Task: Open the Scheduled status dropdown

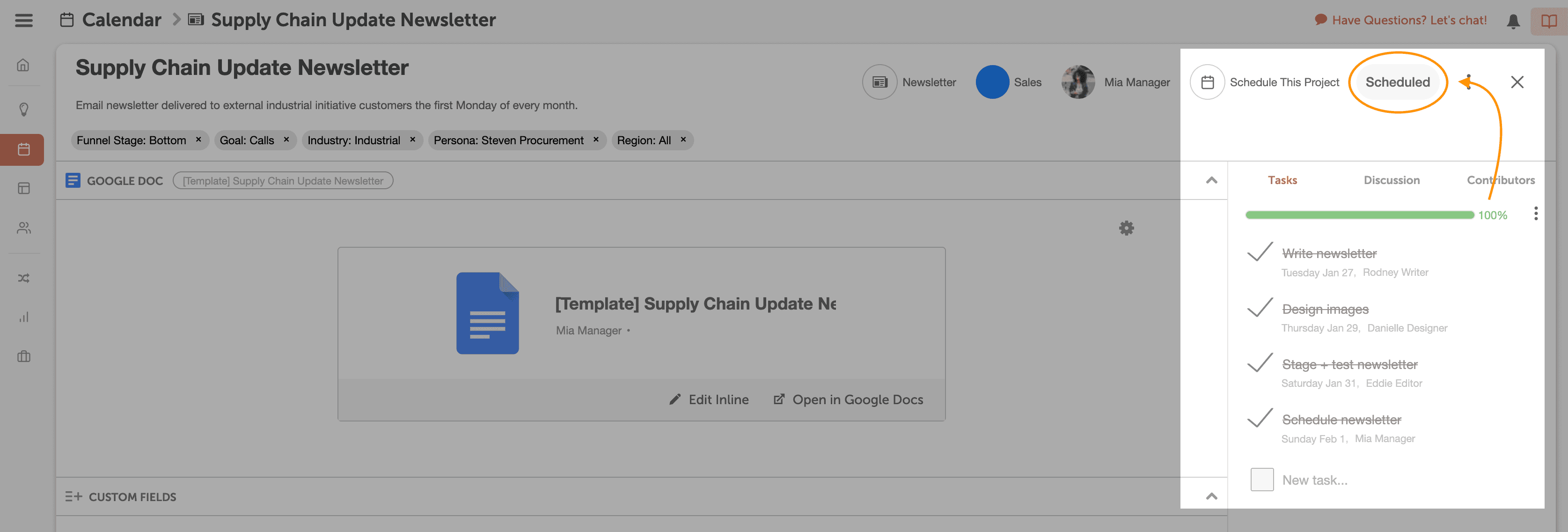Action: [1397, 82]
